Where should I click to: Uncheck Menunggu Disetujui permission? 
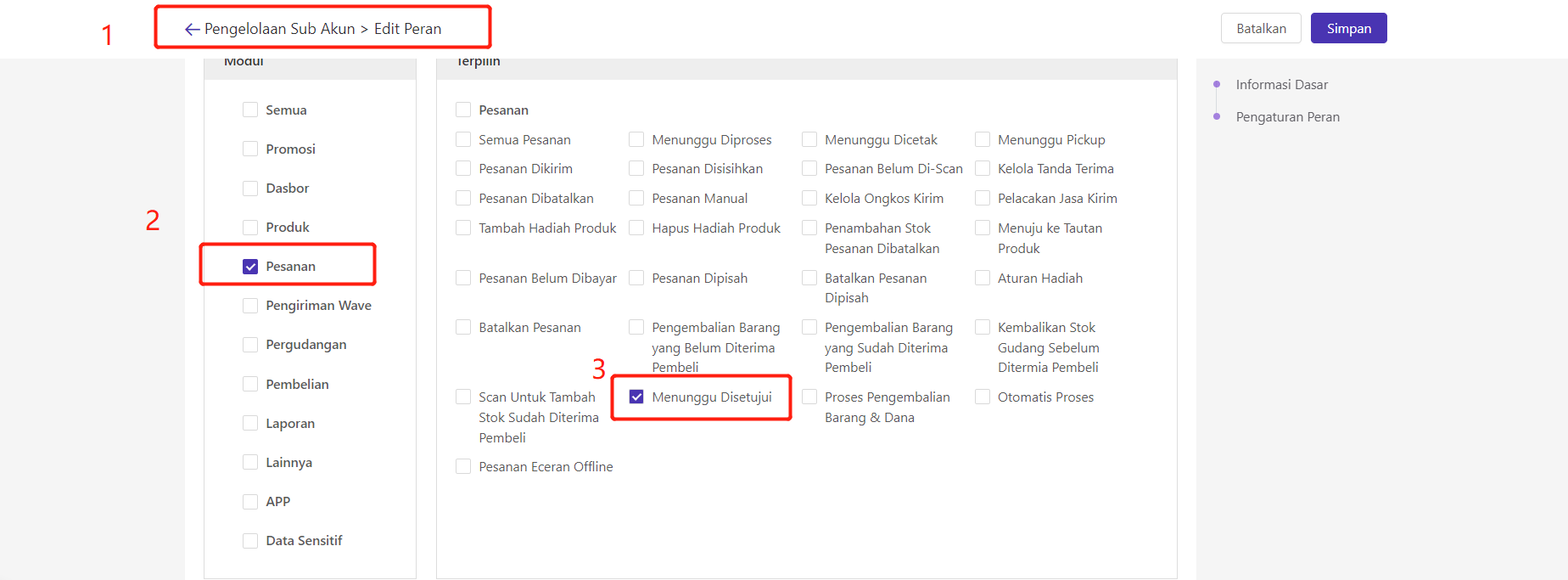tap(636, 397)
